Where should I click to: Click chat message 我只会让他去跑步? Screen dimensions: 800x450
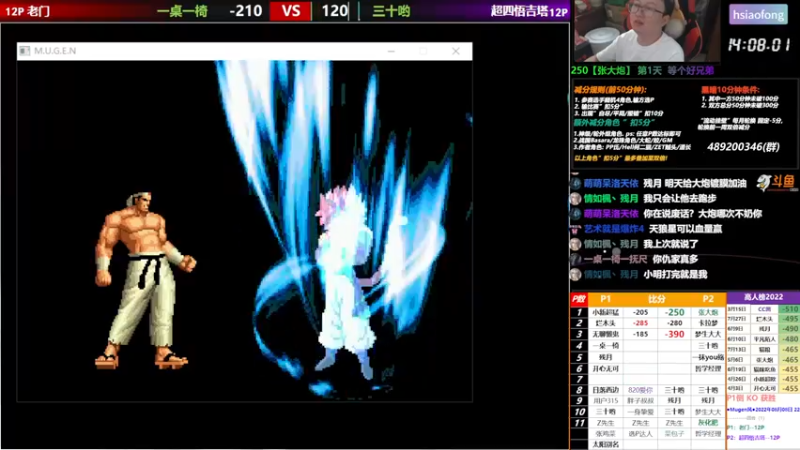pyautogui.click(x=680, y=198)
